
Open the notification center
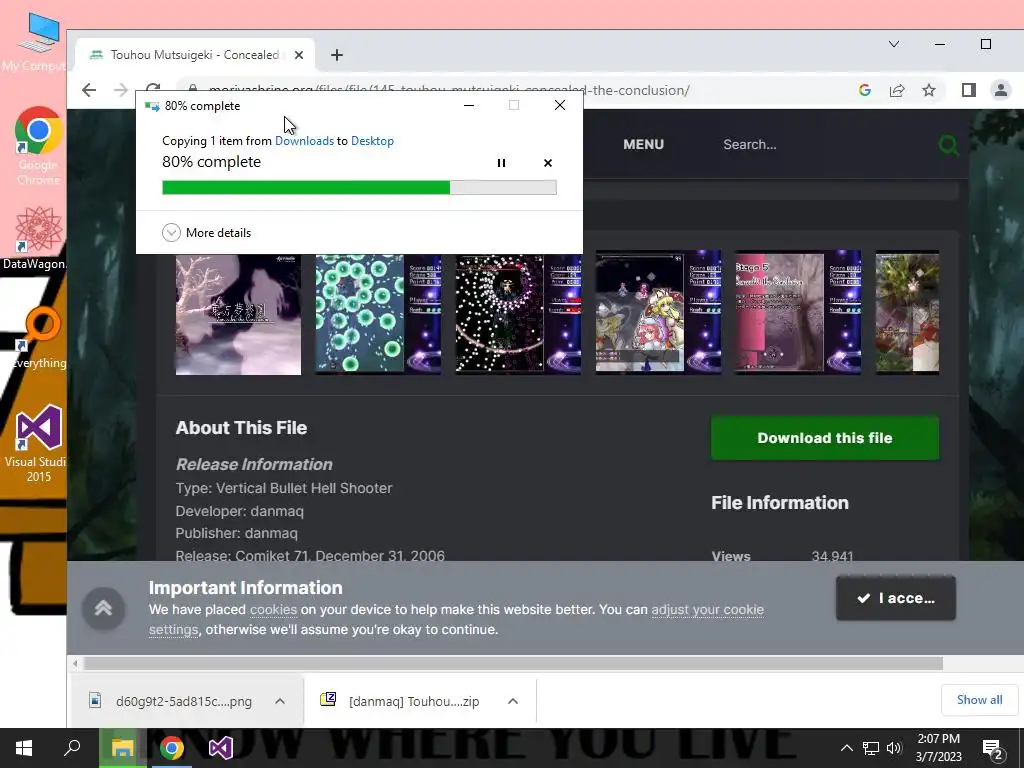click(993, 748)
